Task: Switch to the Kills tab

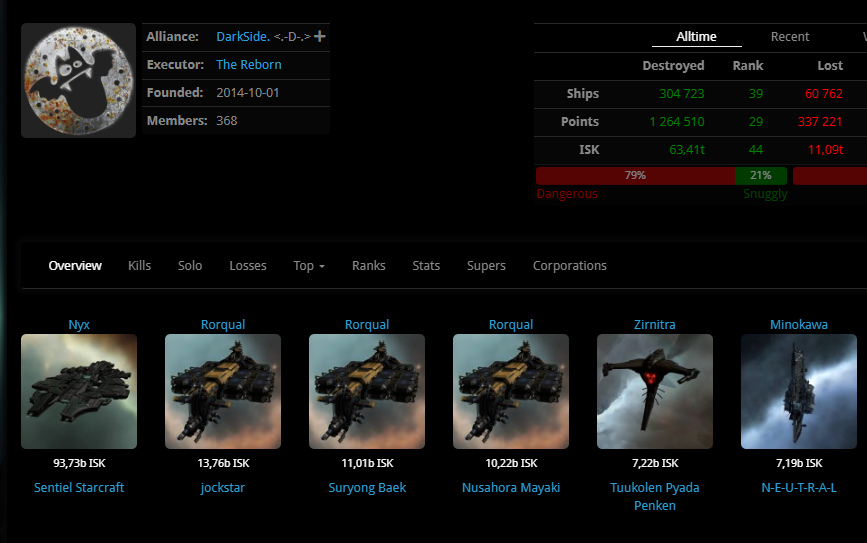Action: pos(140,266)
